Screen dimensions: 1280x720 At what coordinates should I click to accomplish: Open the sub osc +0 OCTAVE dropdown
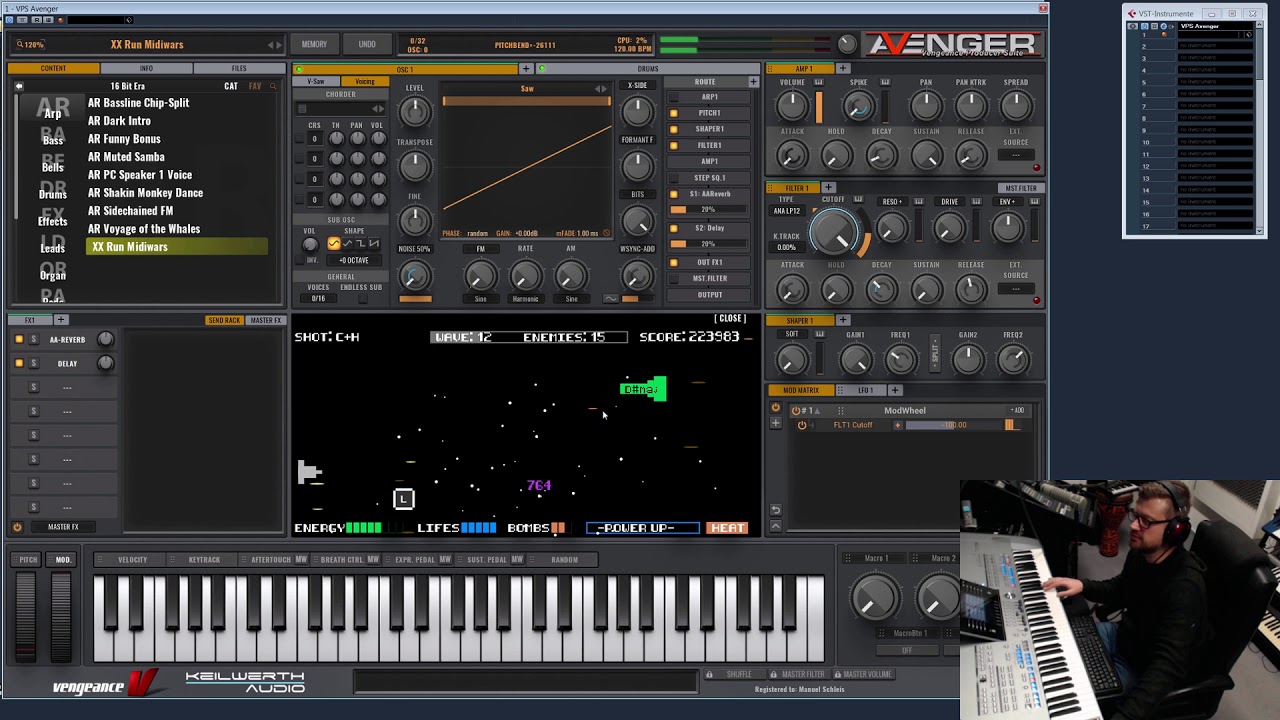coord(354,260)
